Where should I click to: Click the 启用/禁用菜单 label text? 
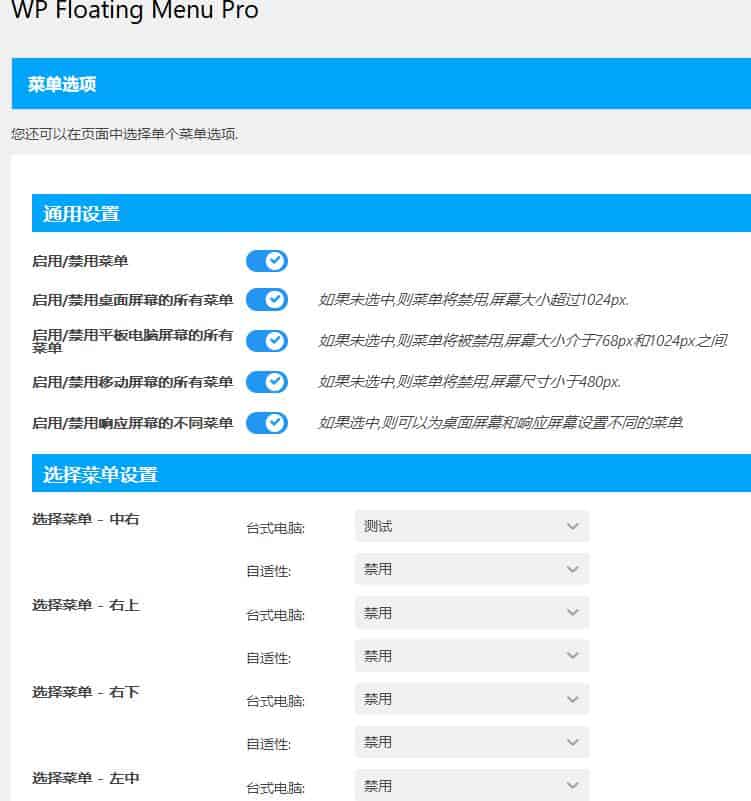80,261
